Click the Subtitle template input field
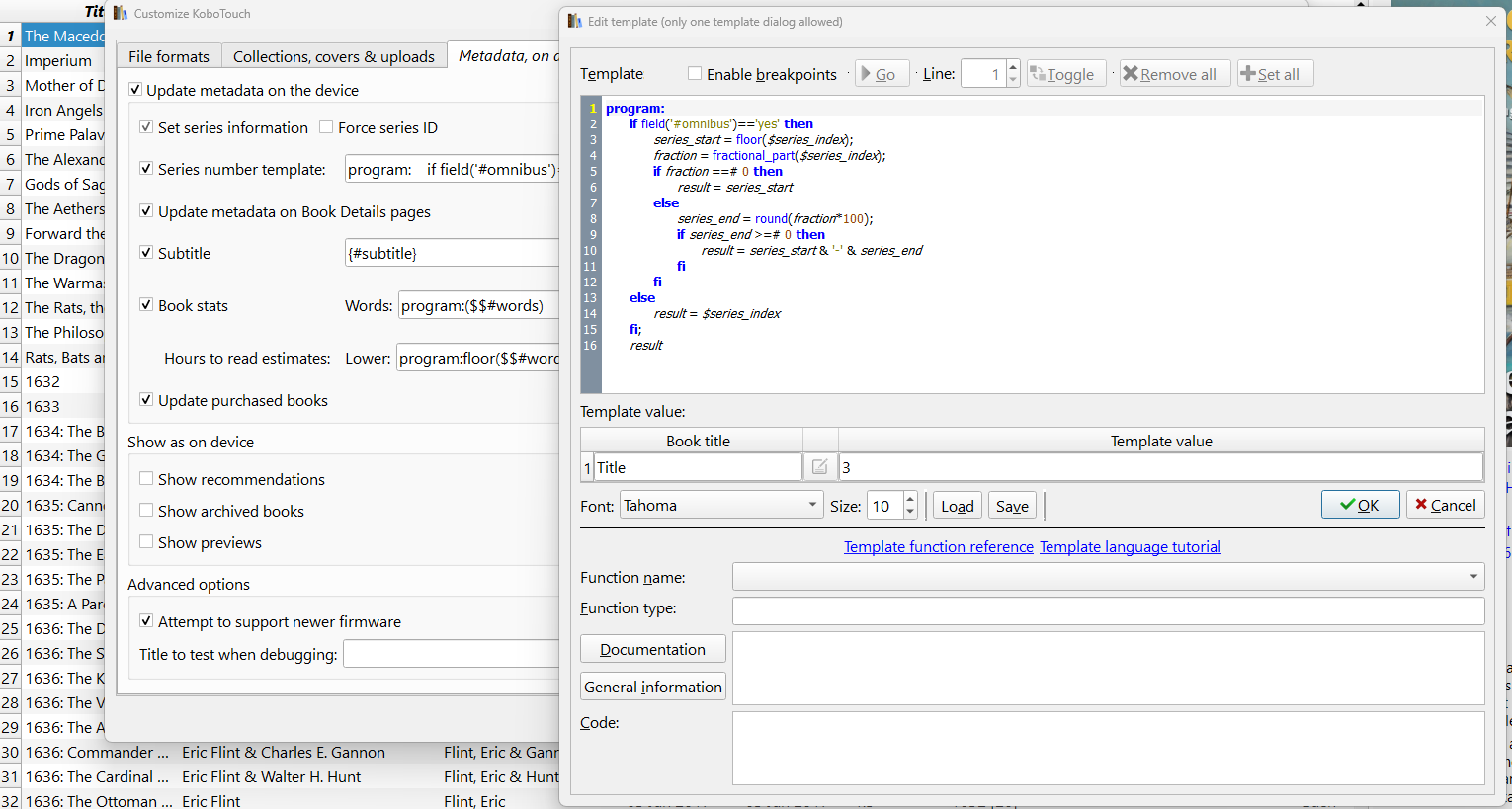The image size is (1512, 809). [x=452, y=253]
